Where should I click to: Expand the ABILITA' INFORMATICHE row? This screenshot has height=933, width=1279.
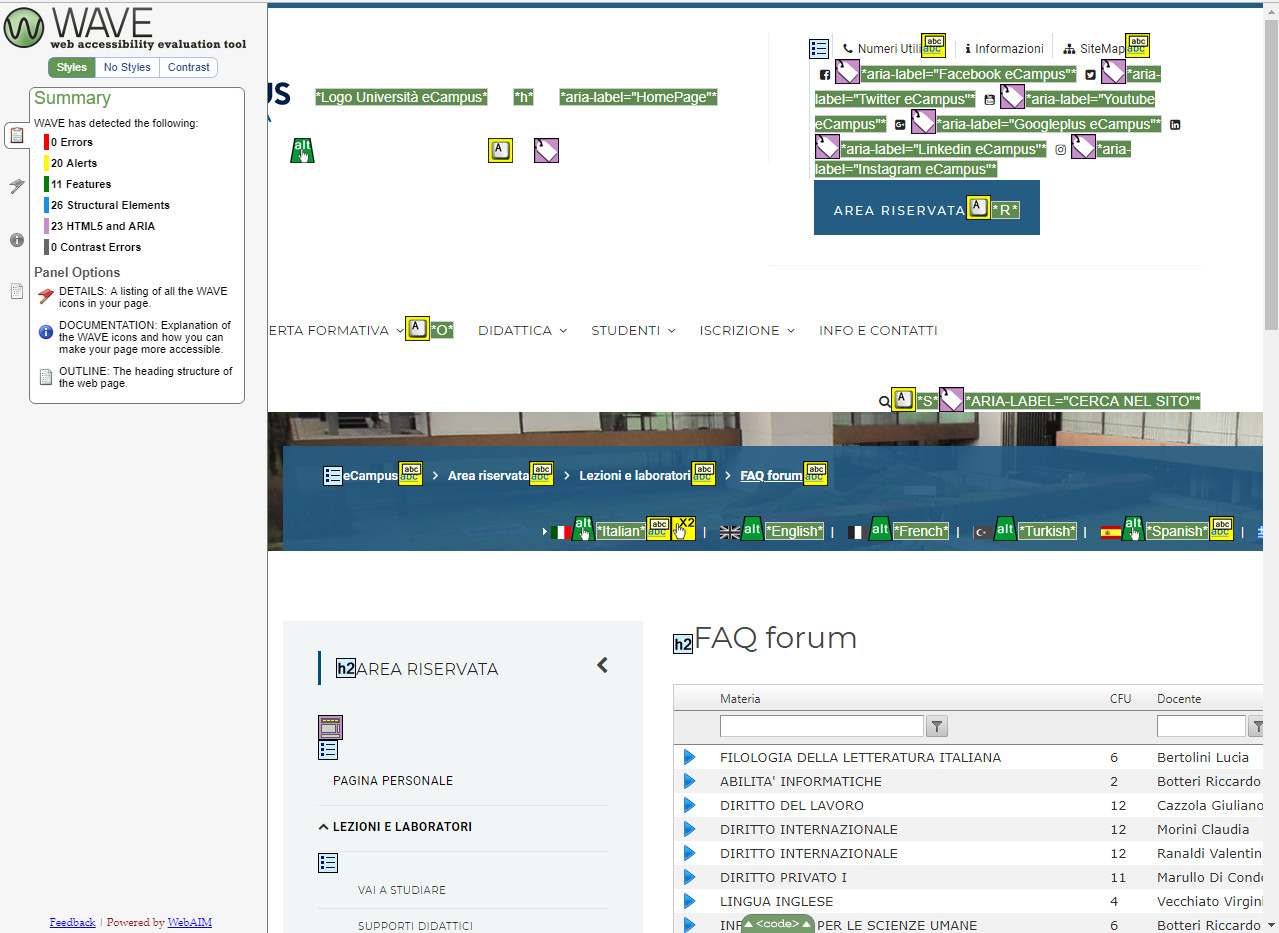click(689, 781)
